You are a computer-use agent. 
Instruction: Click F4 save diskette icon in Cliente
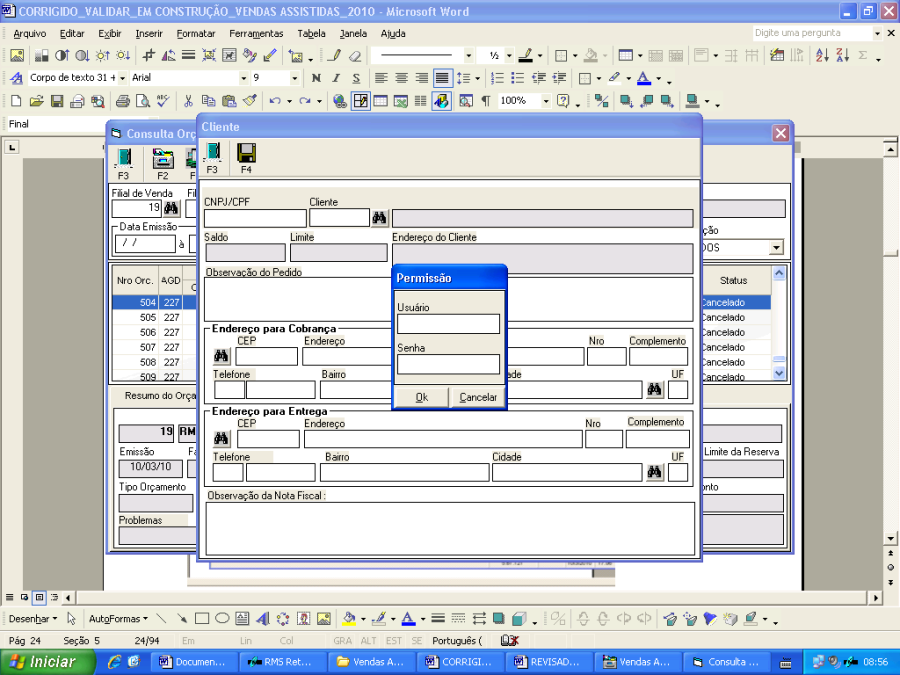[x=246, y=158]
